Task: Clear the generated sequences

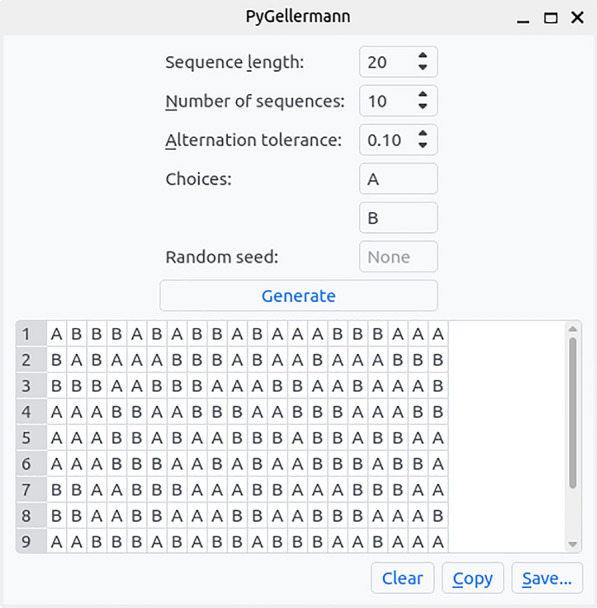Action: [x=402, y=578]
